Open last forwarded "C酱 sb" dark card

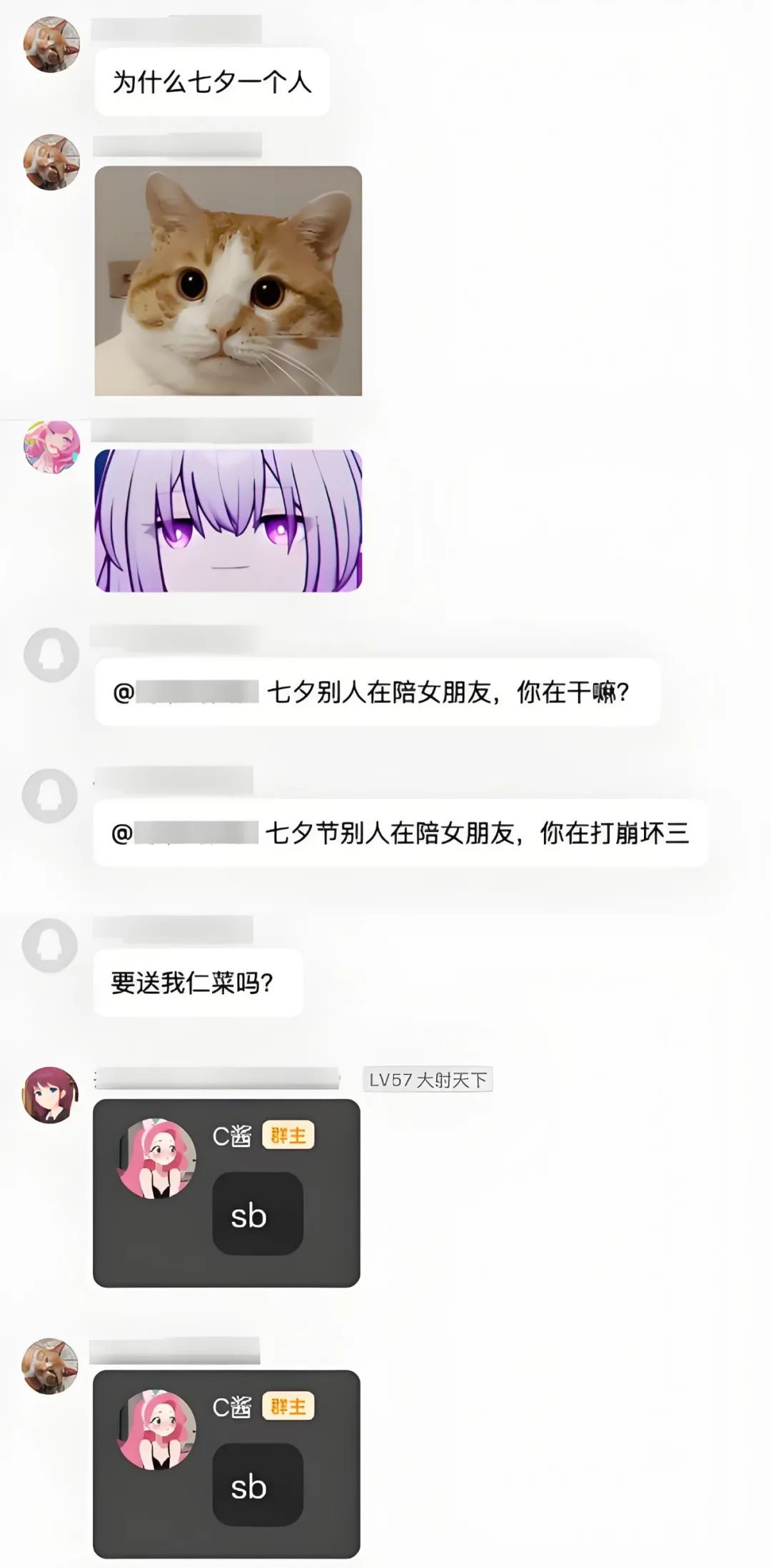[x=226, y=1464]
